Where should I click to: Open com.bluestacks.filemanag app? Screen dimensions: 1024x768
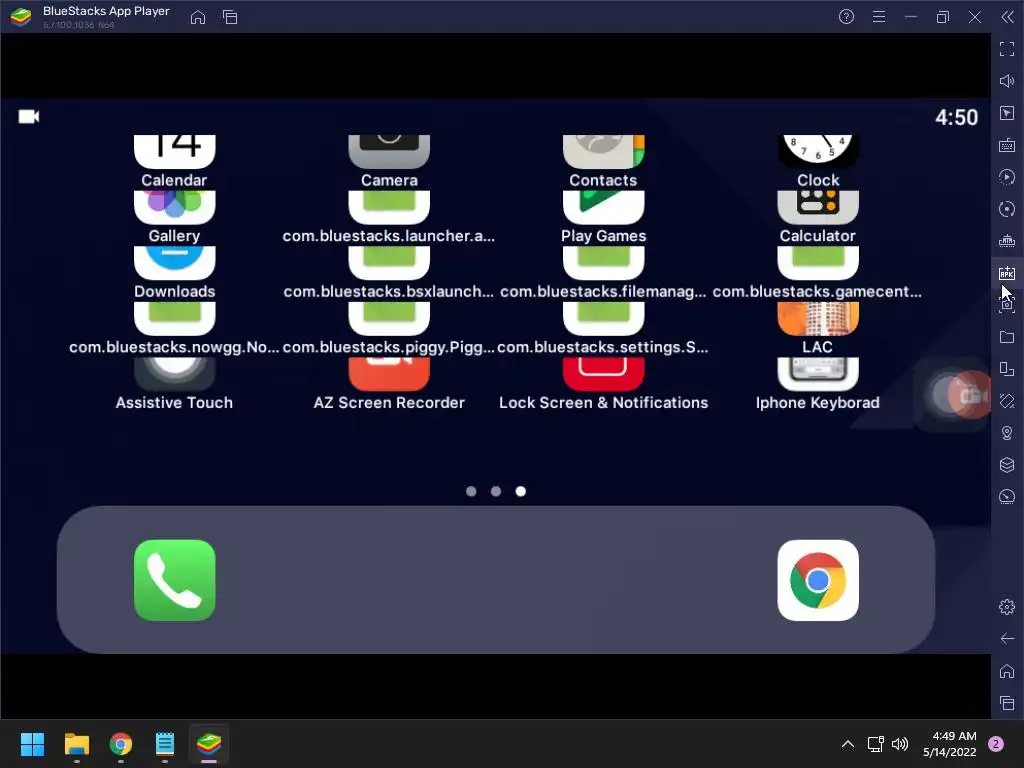[x=603, y=263]
